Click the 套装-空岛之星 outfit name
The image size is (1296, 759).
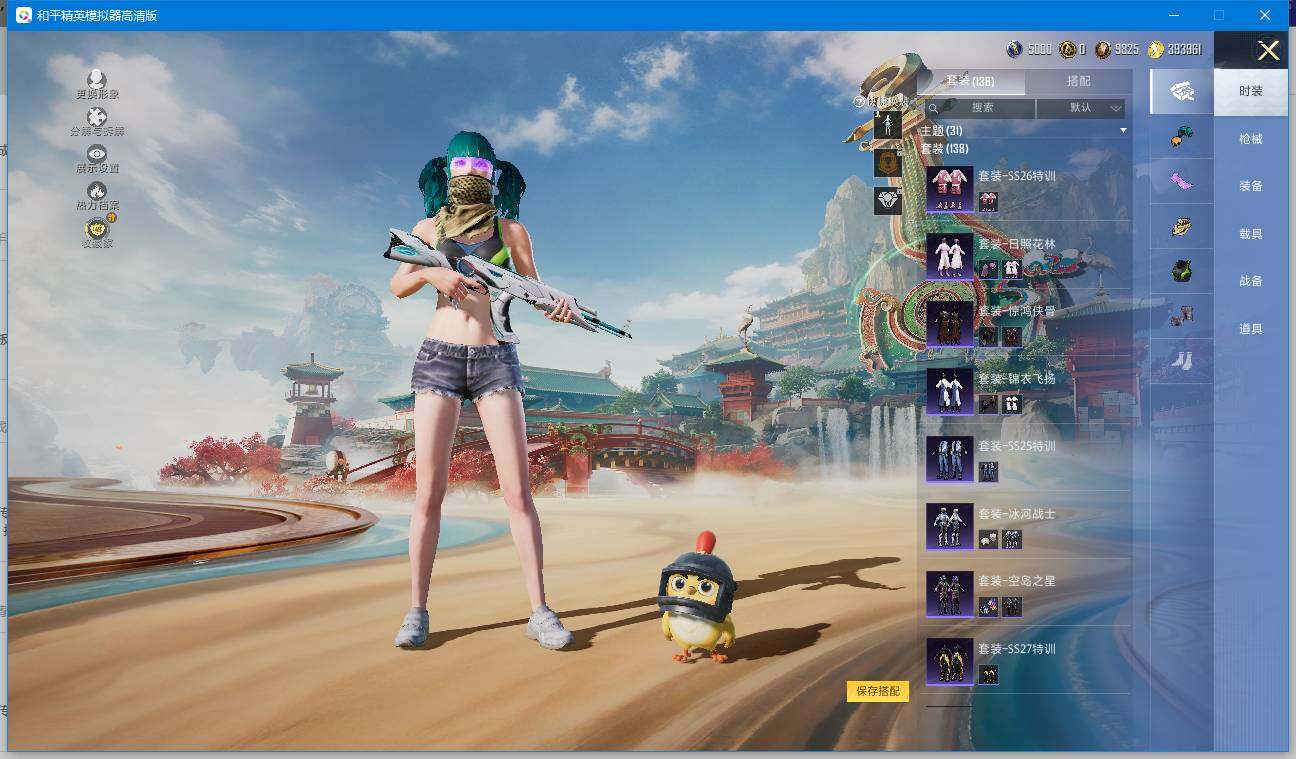[1016, 581]
